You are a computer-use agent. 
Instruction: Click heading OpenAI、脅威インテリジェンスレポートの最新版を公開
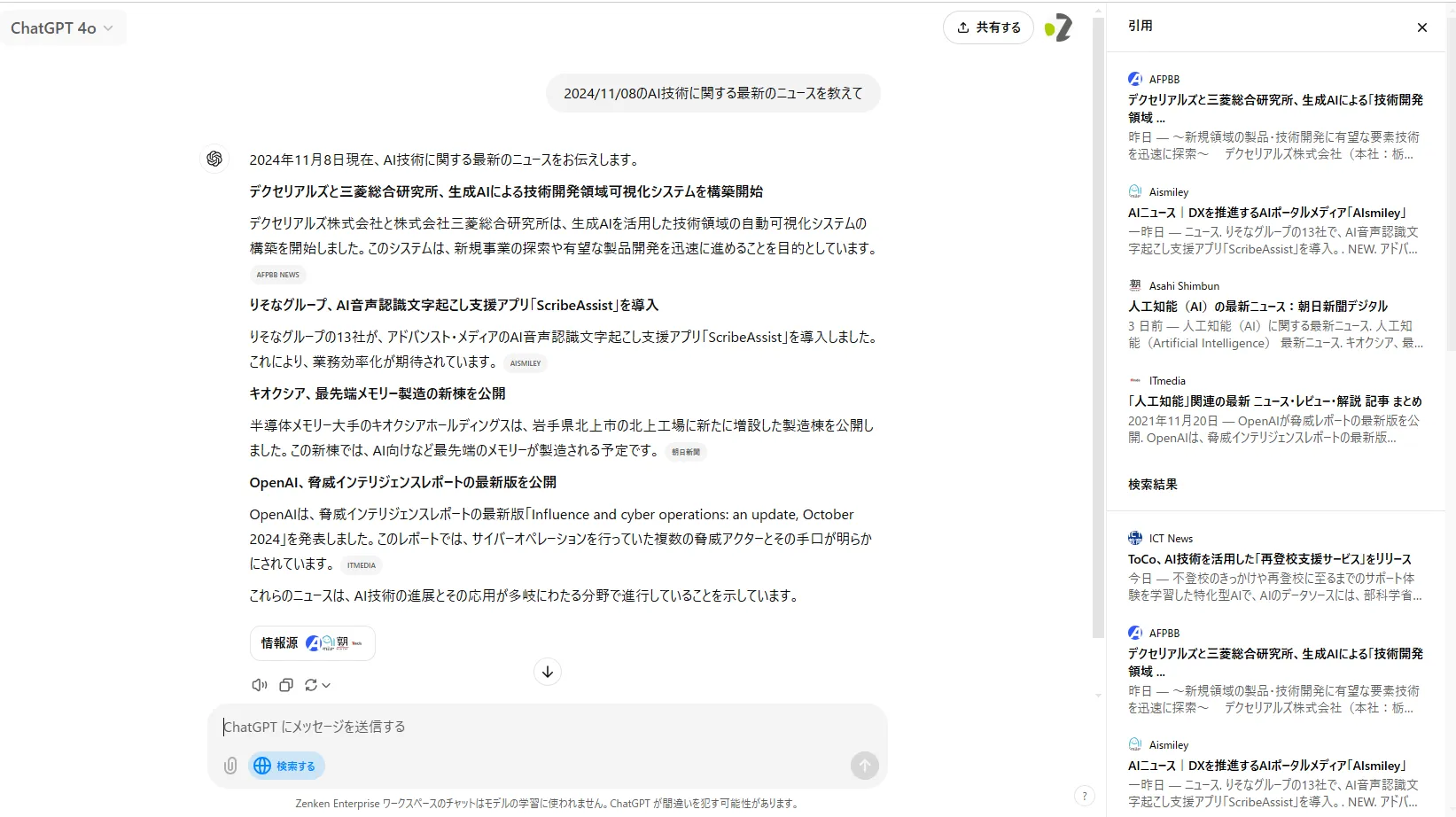[403, 482]
